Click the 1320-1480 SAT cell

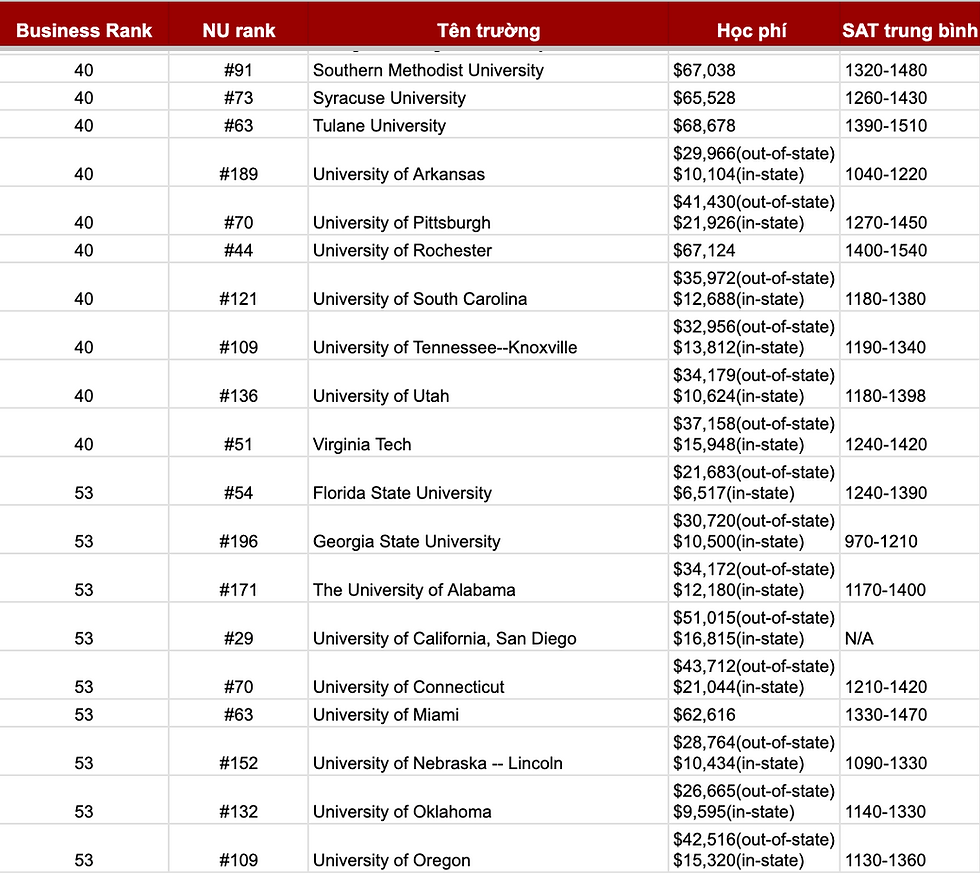point(910,69)
